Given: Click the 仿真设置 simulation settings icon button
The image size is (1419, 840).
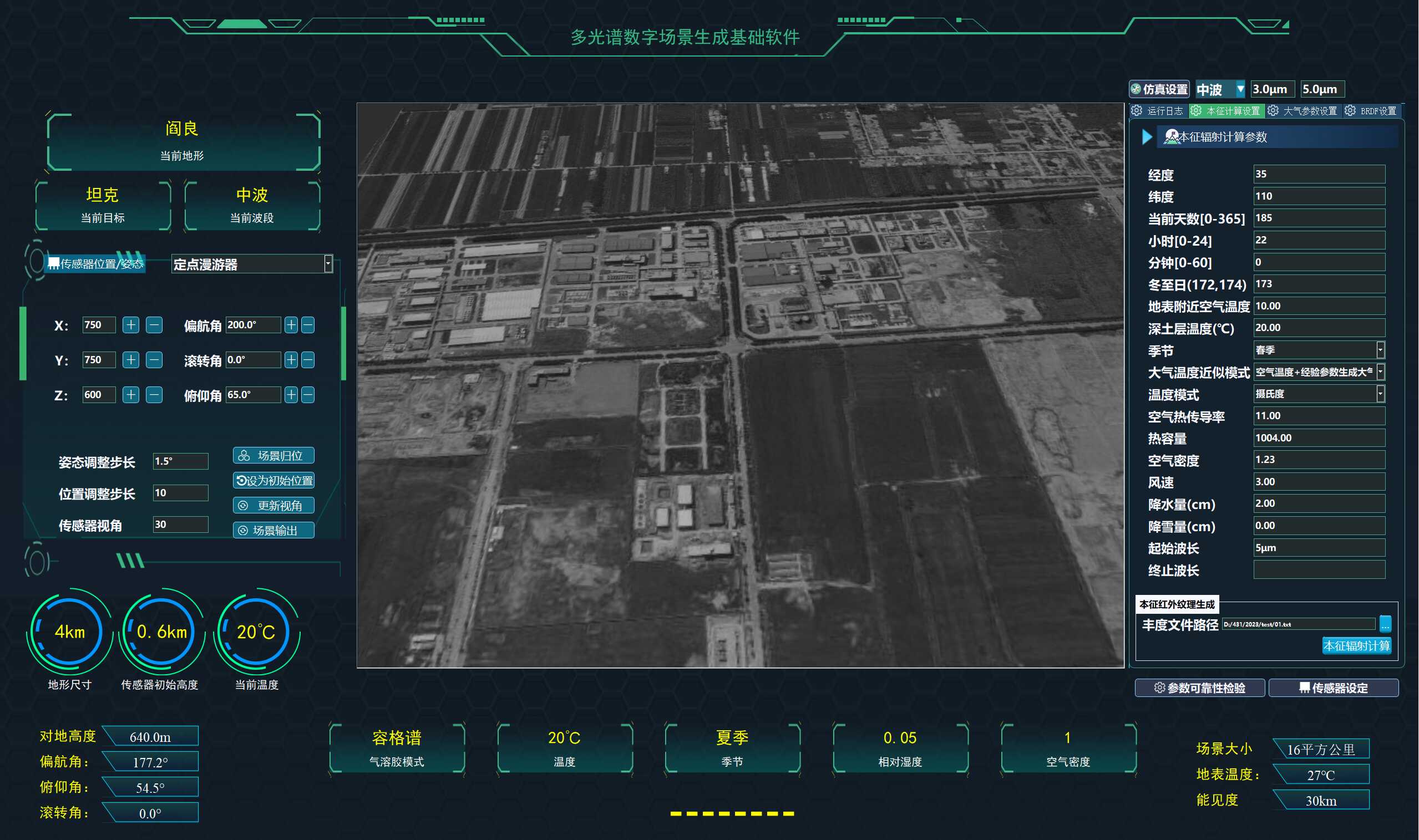Looking at the screenshot, I should [1159, 89].
